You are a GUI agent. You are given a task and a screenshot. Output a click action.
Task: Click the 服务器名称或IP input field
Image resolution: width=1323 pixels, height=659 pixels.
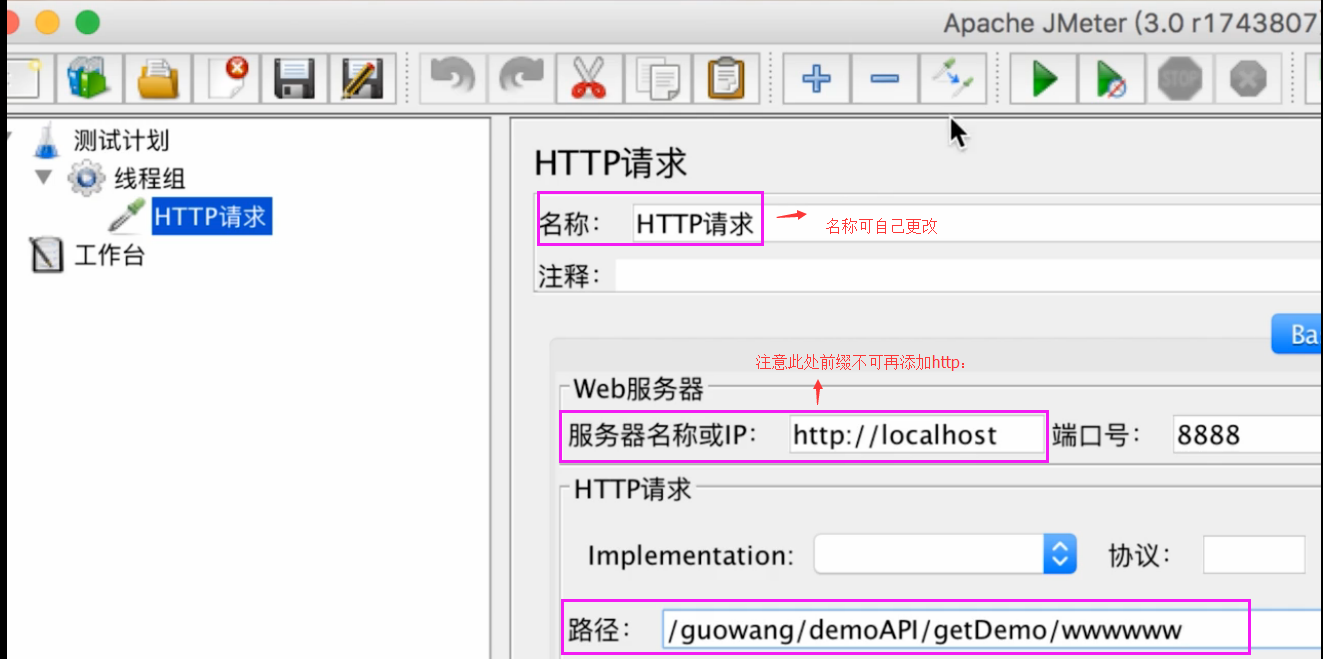point(915,435)
